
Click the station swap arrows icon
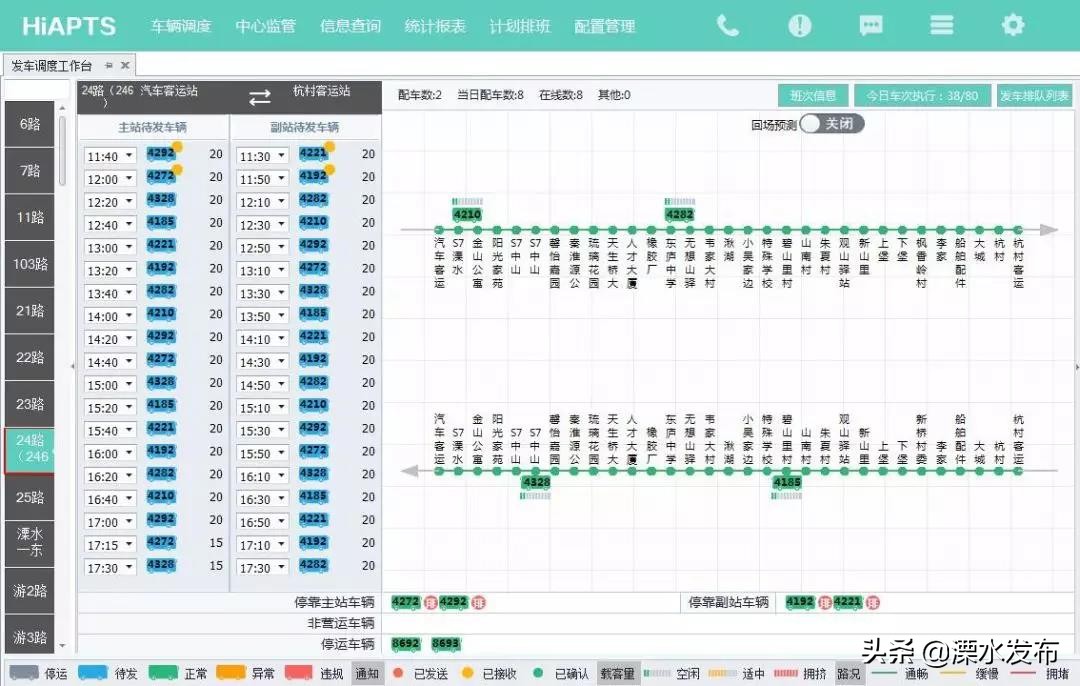[x=259, y=97]
